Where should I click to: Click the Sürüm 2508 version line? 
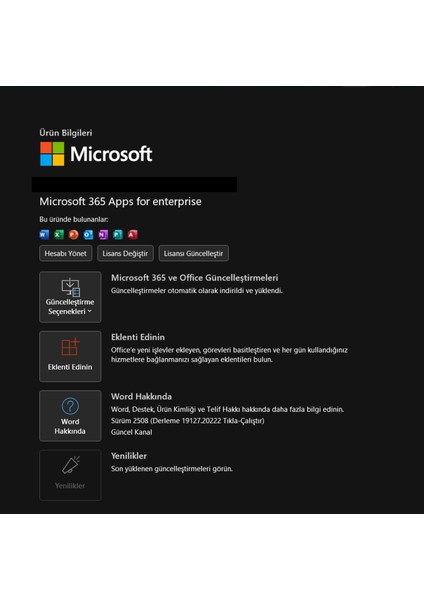click(x=188, y=421)
